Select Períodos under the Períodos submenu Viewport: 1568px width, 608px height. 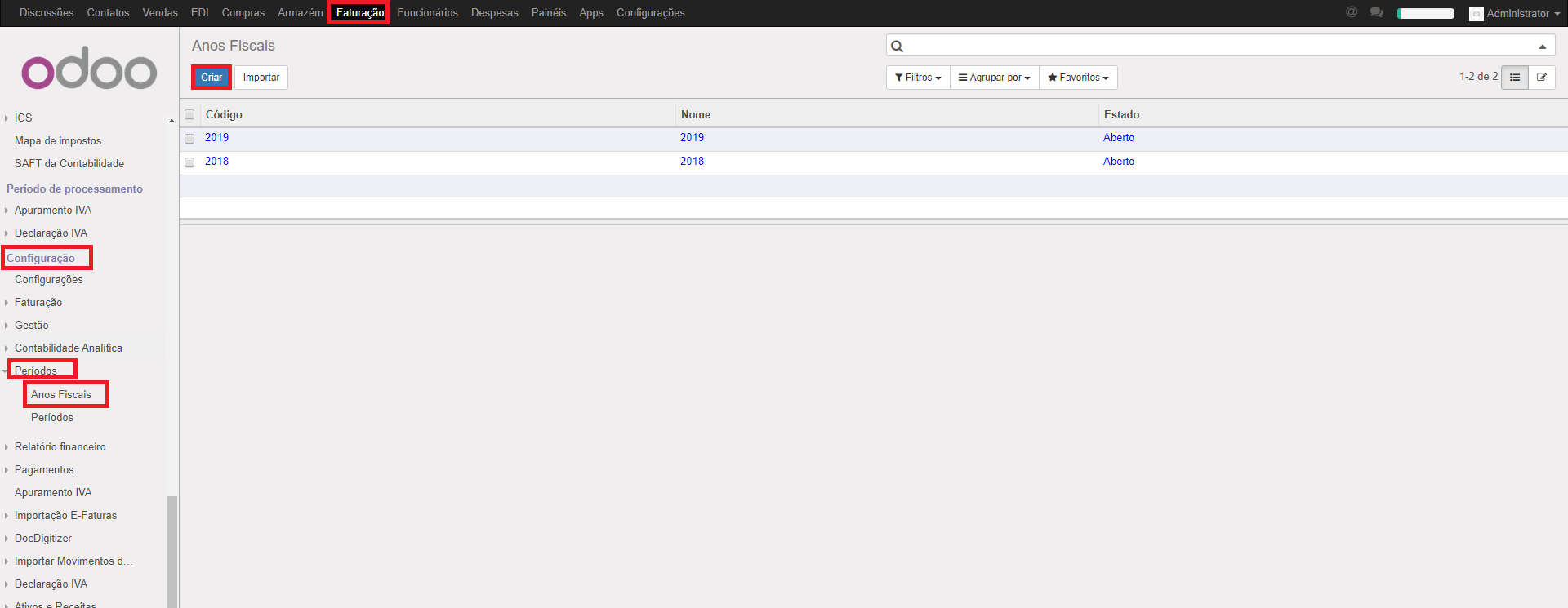[52, 418]
